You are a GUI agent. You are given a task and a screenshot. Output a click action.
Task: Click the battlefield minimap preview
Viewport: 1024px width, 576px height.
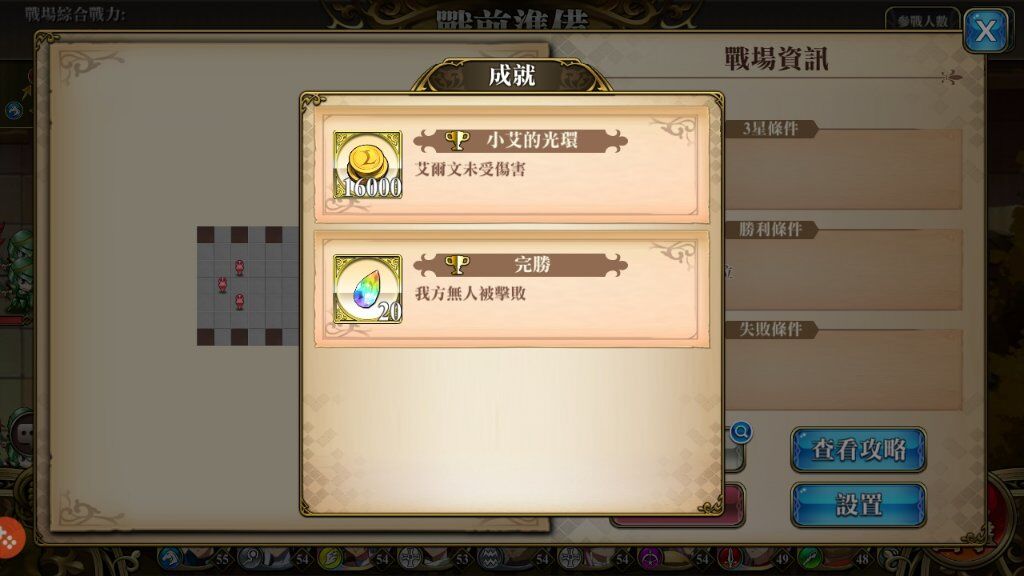point(248,286)
